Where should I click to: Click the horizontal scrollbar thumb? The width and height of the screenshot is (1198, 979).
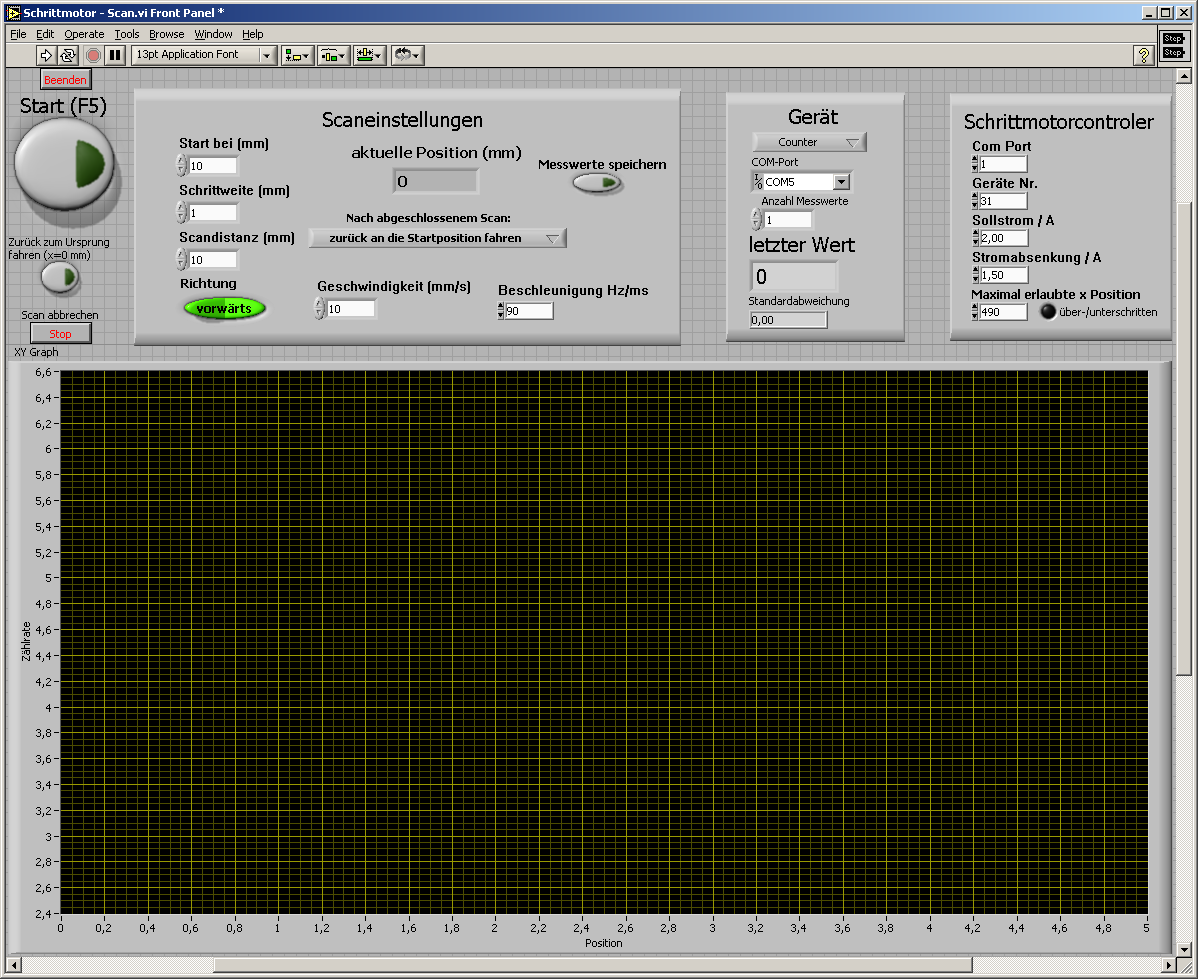coord(592,964)
